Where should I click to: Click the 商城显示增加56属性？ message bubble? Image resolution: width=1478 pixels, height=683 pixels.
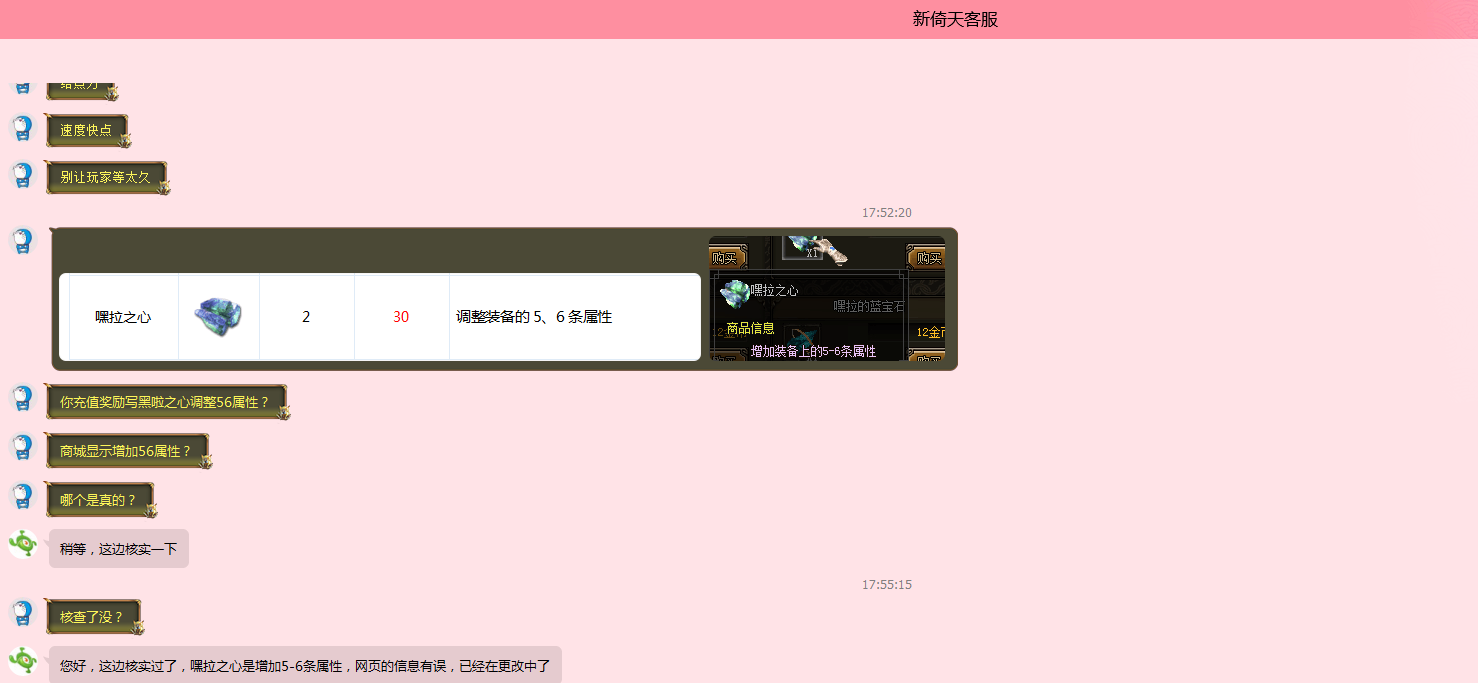click(x=126, y=451)
